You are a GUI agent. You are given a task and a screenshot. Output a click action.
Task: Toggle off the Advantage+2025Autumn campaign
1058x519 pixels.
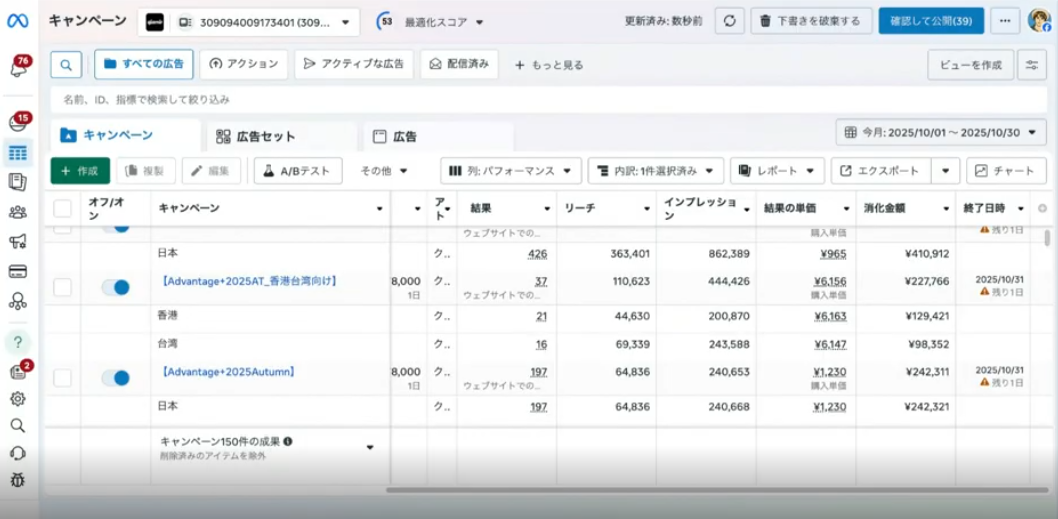pos(116,378)
